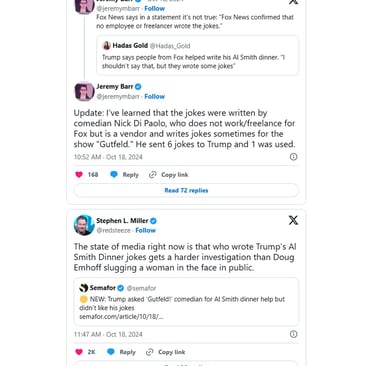Click the reply bubble icon on Barr's tweet
The height and width of the screenshot is (366, 375).
[x=114, y=174]
